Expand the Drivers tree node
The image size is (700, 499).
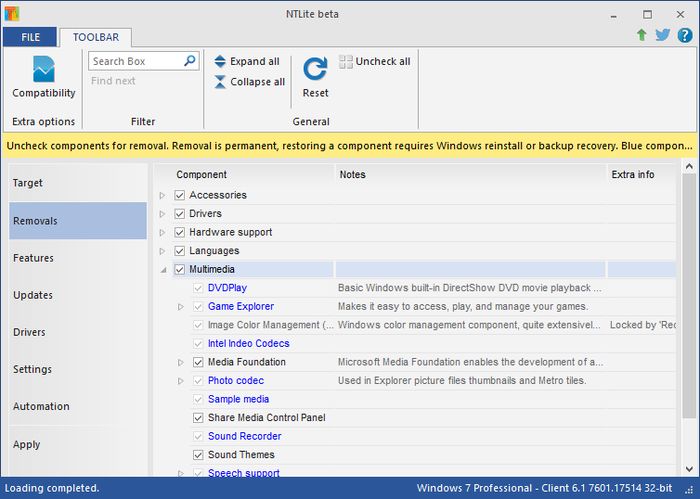(163, 214)
